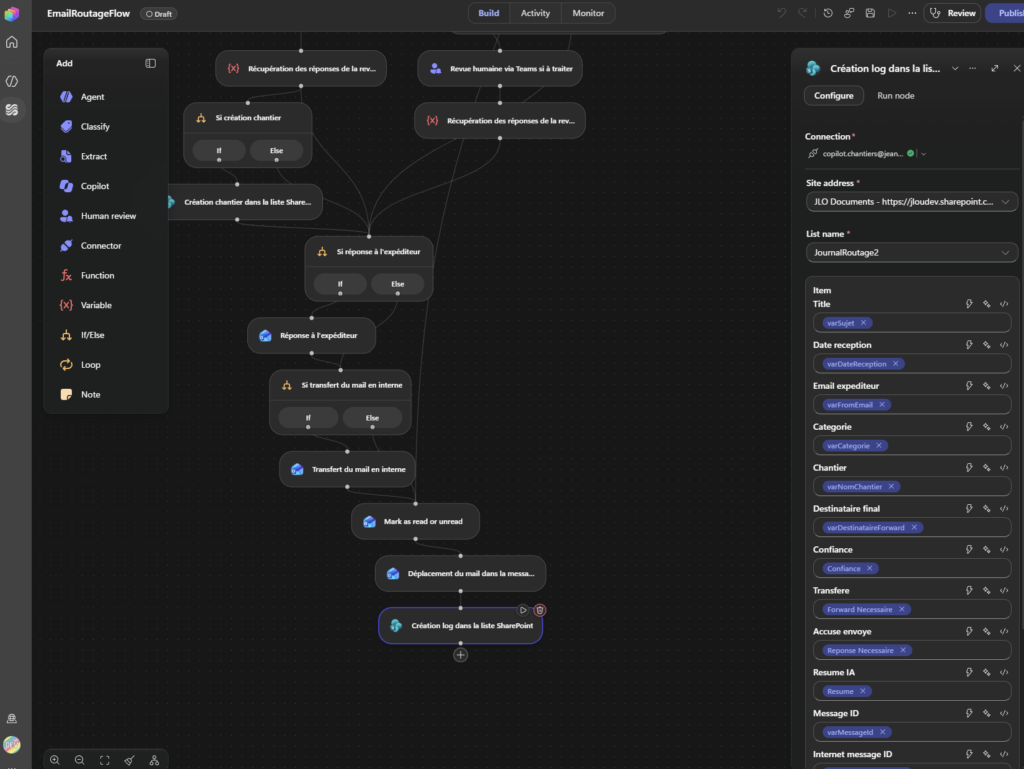Click the redo arrow in top toolbar

click(x=802, y=13)
